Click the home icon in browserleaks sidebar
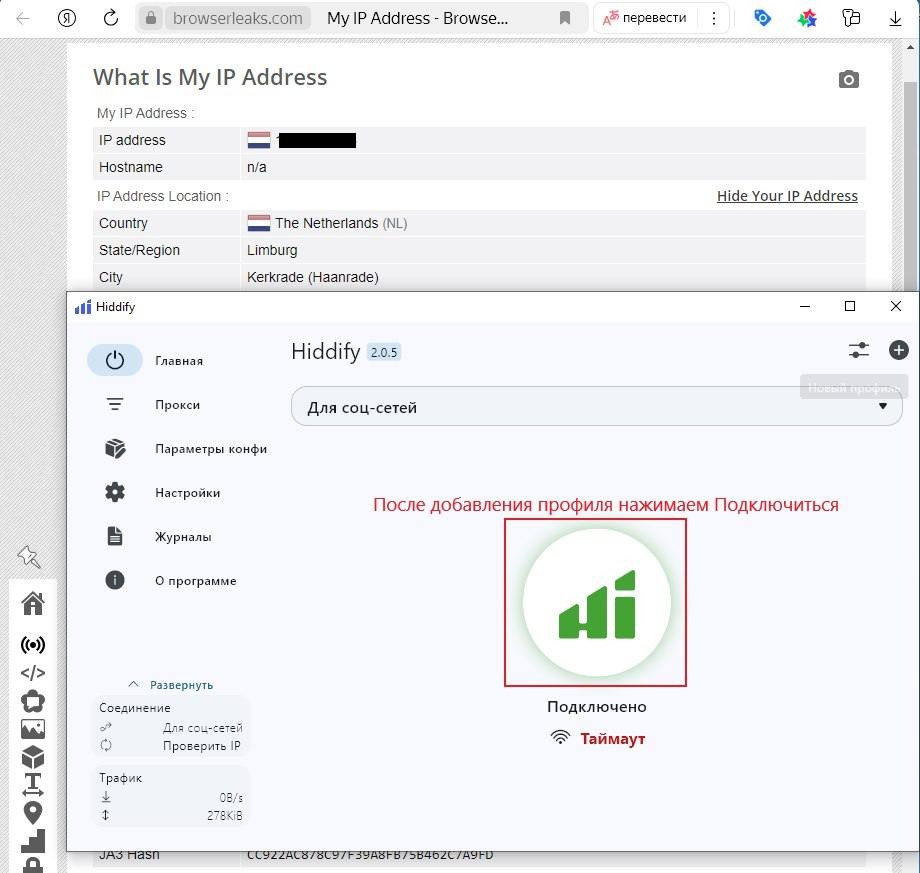Image resolution: width=920 pixels, height=873 pixels. [33, 603]
